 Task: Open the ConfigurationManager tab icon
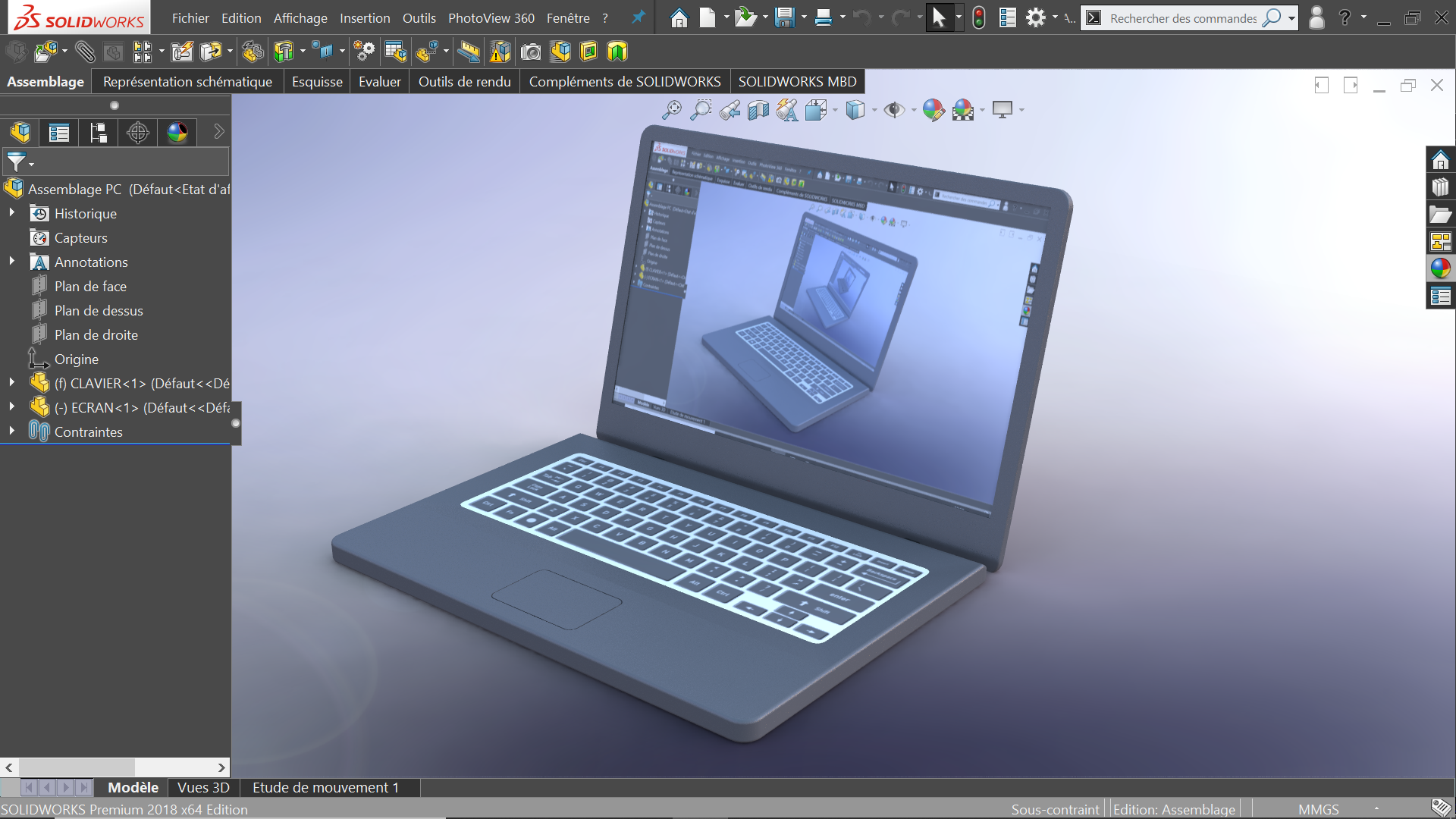click(x=99, y=133)
